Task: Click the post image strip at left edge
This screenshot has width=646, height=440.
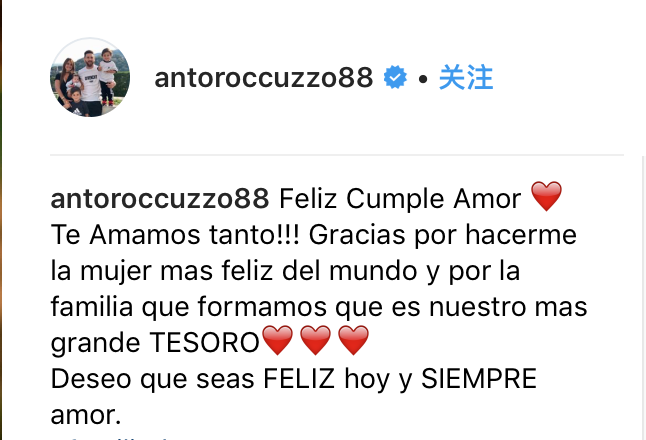Action: point(1,220)
